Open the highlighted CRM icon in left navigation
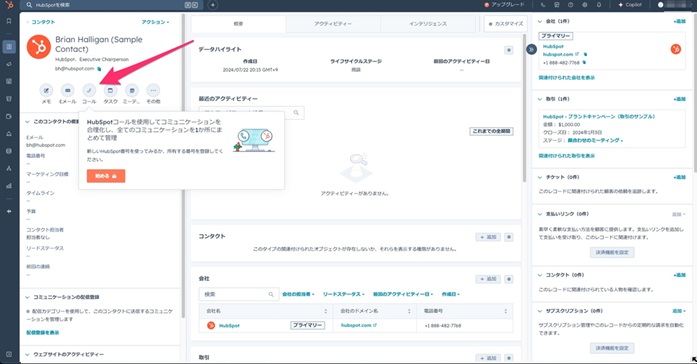This screenshot has height=364, width=697. point(9,47)
